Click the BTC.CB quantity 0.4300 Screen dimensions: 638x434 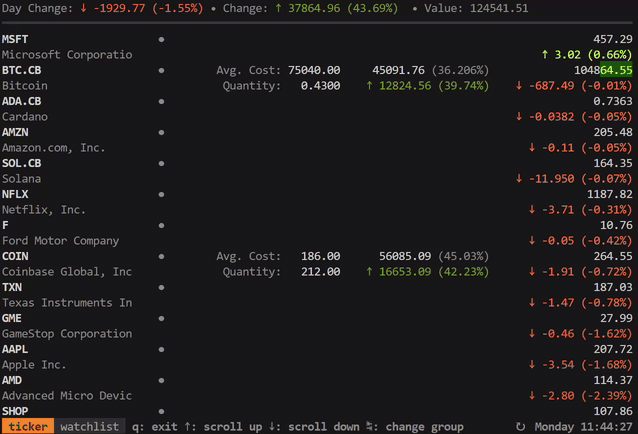[x=321, y=86]
